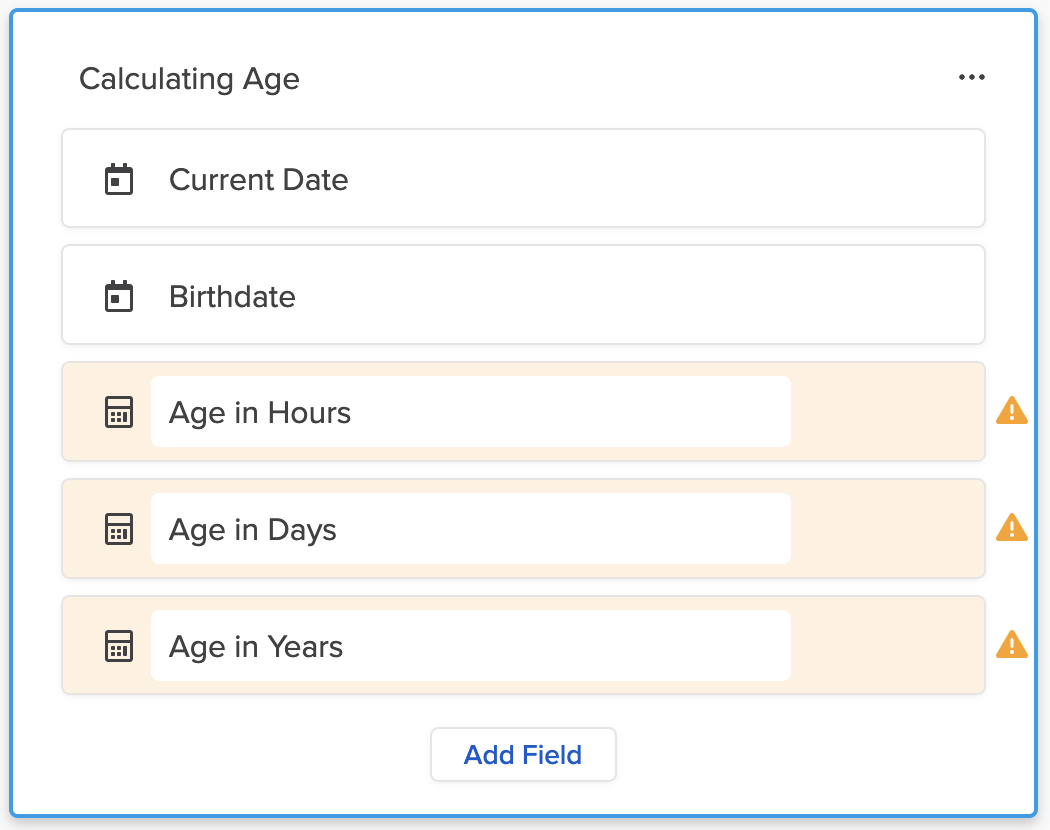This screenshot has height=830, width=1050.
Task: Select the calculator icon for Age in Hours
Action: (119, 412)
